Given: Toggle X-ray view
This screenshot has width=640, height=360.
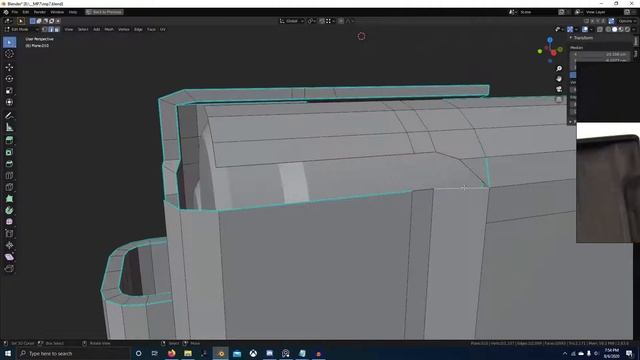Looking at the screenshot, I should point(600,29).
